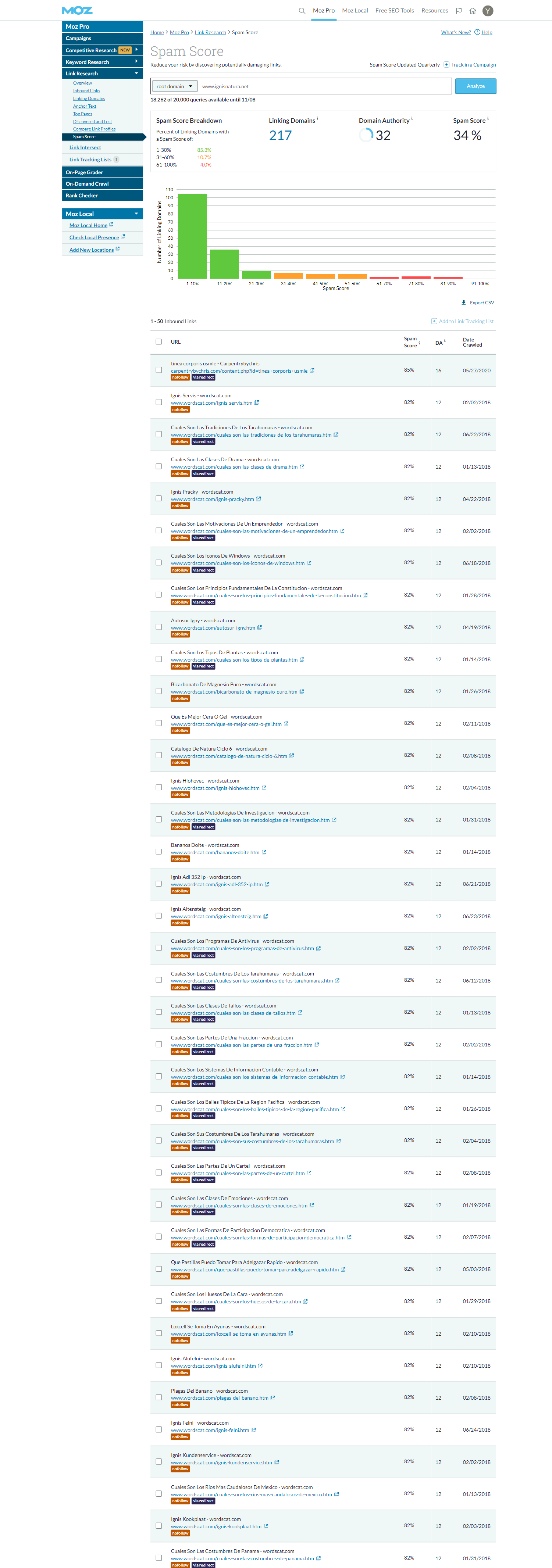Click Link Research breadcrumb link
This screenshot has width=552, height=1568.
coord(210,32)
